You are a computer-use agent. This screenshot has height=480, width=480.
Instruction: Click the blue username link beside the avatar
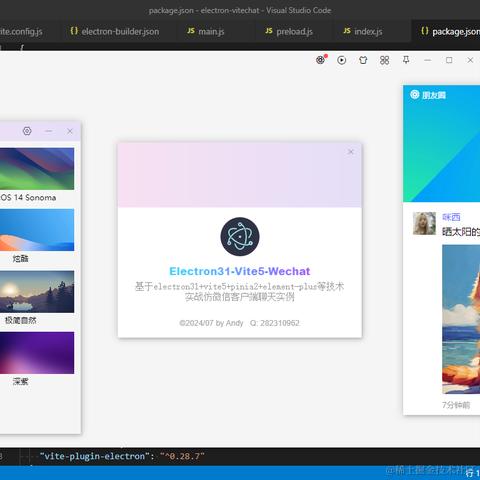coord(451,217)
